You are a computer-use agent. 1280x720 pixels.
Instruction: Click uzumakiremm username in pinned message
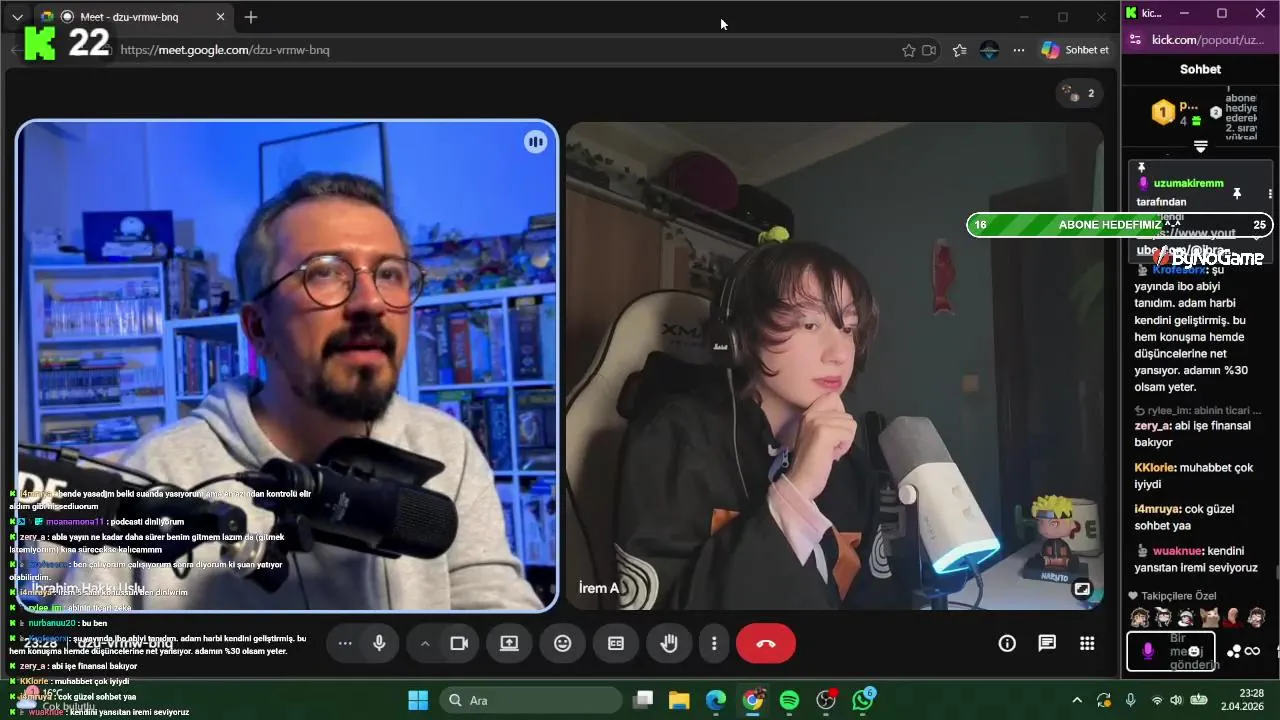coord(1188,183)
